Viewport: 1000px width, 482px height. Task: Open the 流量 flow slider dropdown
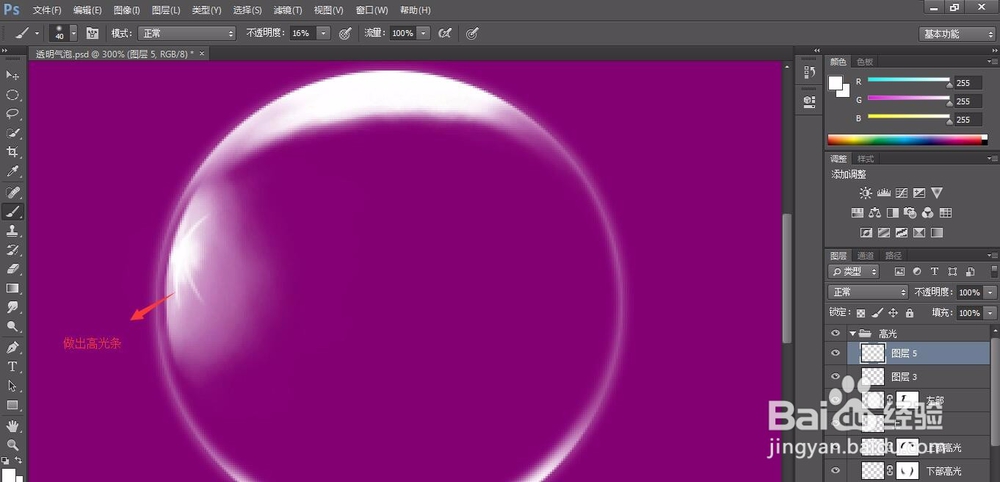[423, 33]
